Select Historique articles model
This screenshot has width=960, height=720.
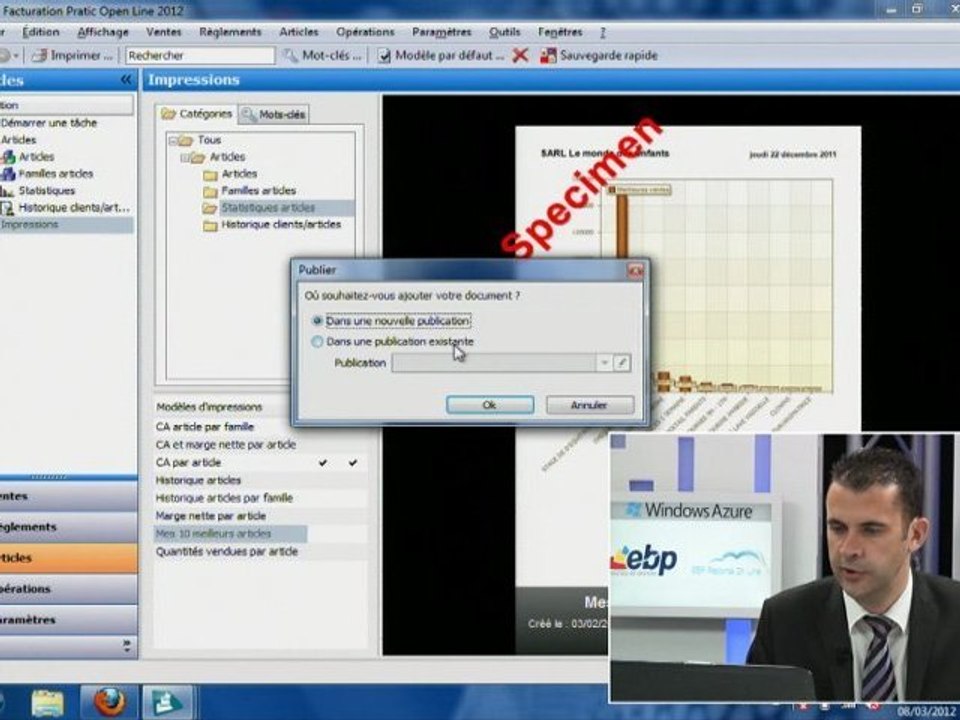[x=198, y=480]
